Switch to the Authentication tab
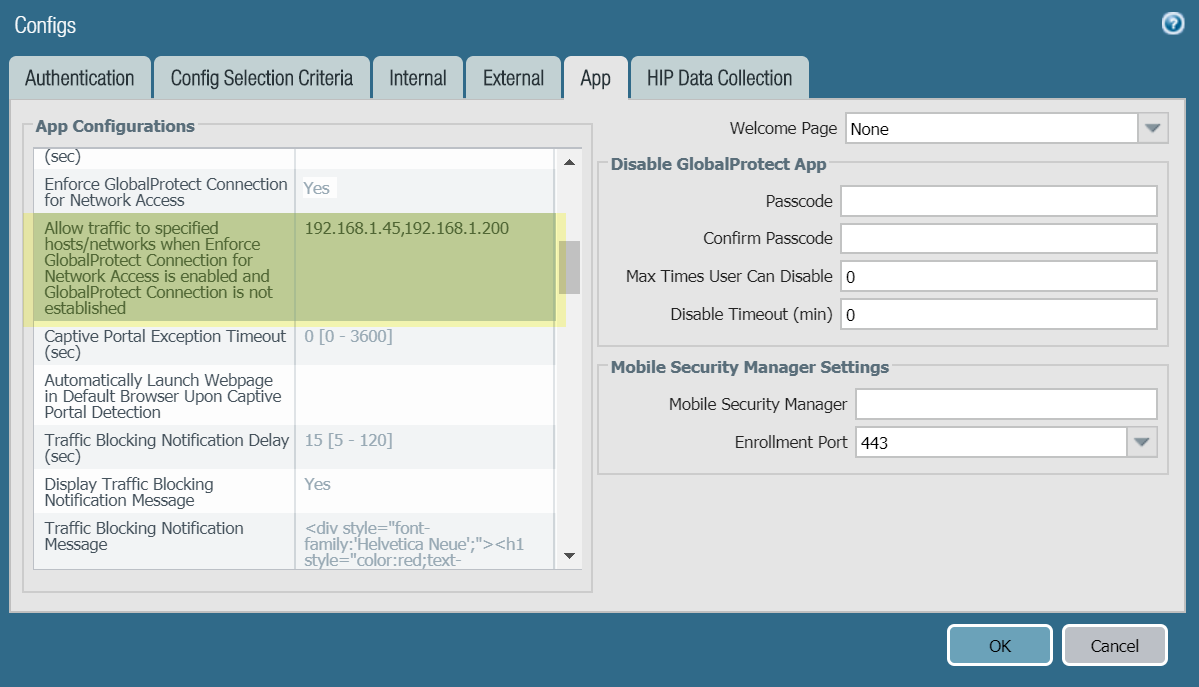 click(x=80, y=78)
